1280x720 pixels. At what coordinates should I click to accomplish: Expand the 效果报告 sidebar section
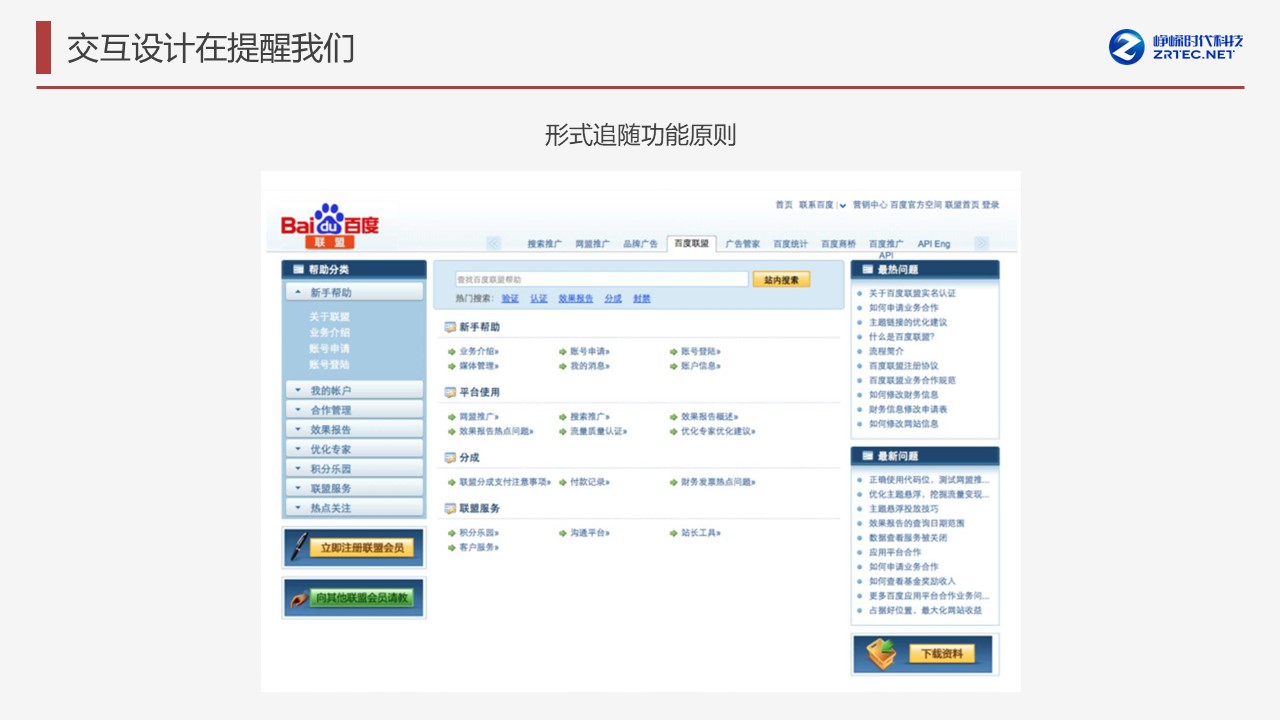point(354,430)
